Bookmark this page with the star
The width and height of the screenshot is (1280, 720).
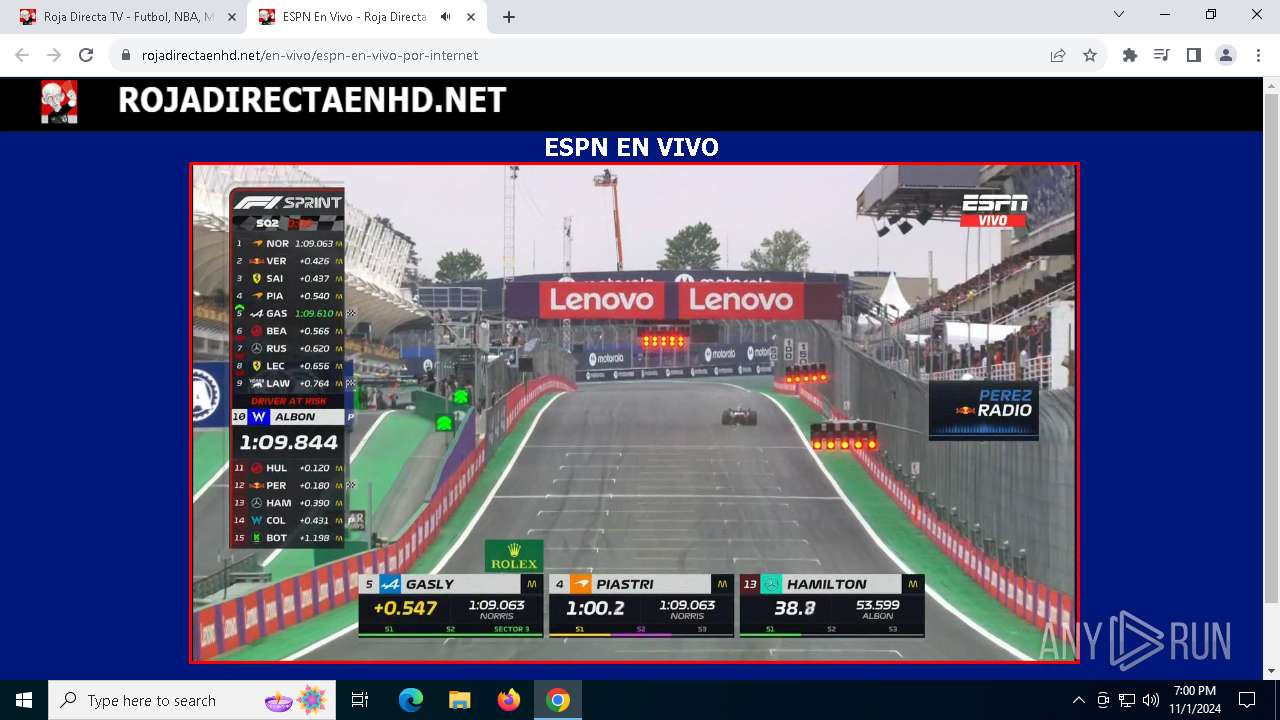tap(1090, 55)
